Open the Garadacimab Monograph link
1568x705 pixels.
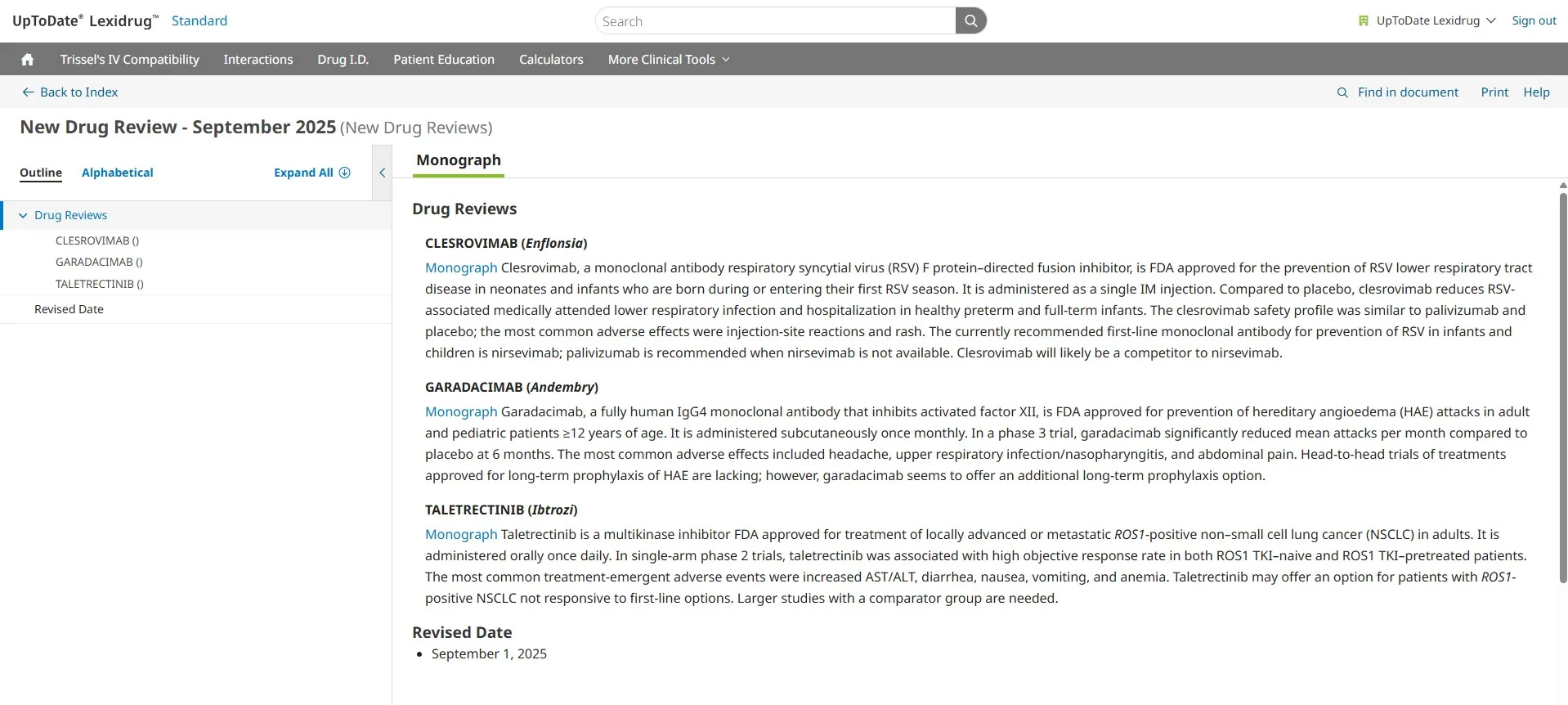(461, 411)
